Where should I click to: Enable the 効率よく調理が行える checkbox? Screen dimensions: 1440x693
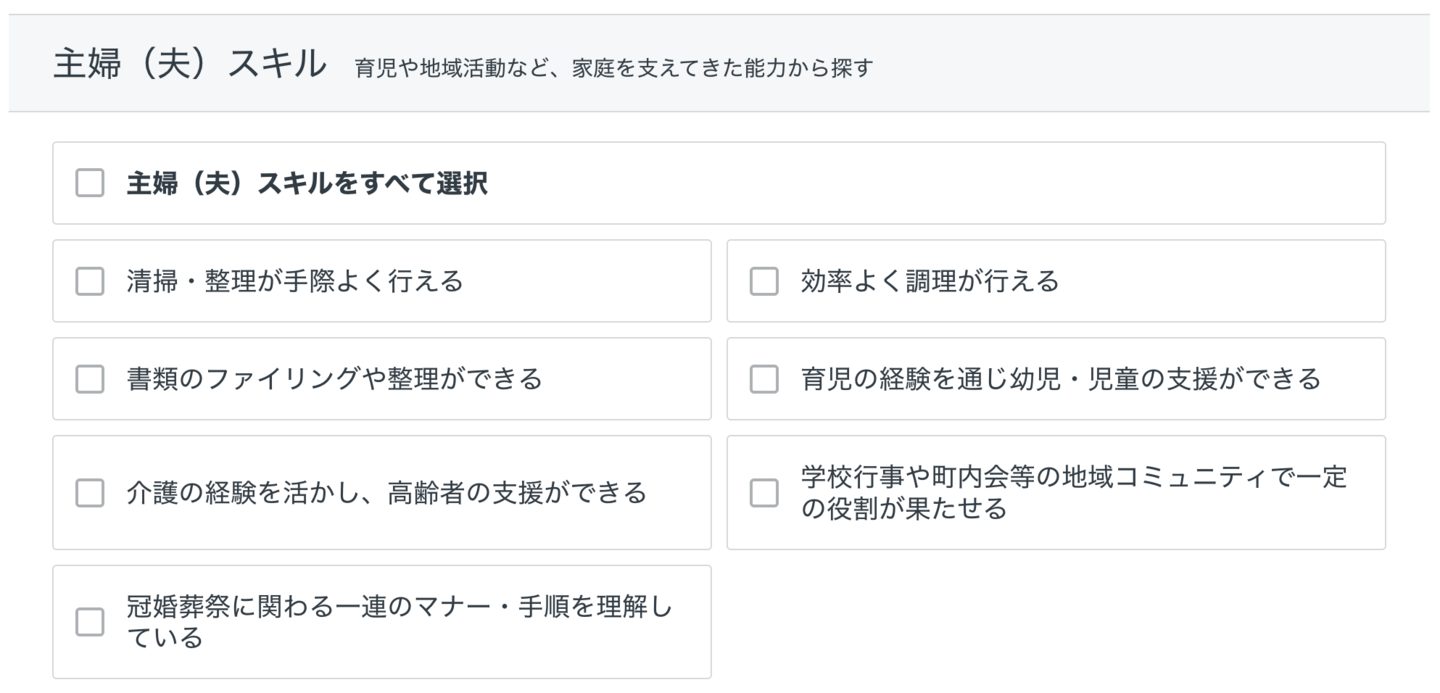pos(764,281)
